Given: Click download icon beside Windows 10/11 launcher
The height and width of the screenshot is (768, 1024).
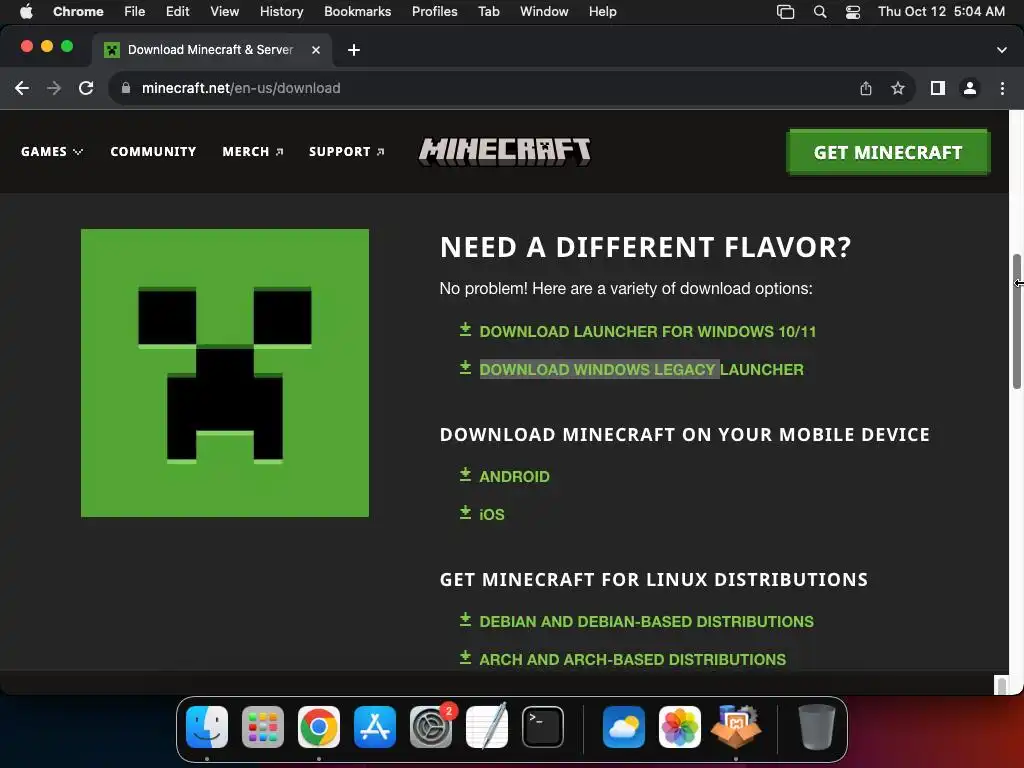Looking at the screenshot, I should pos(465,329).
